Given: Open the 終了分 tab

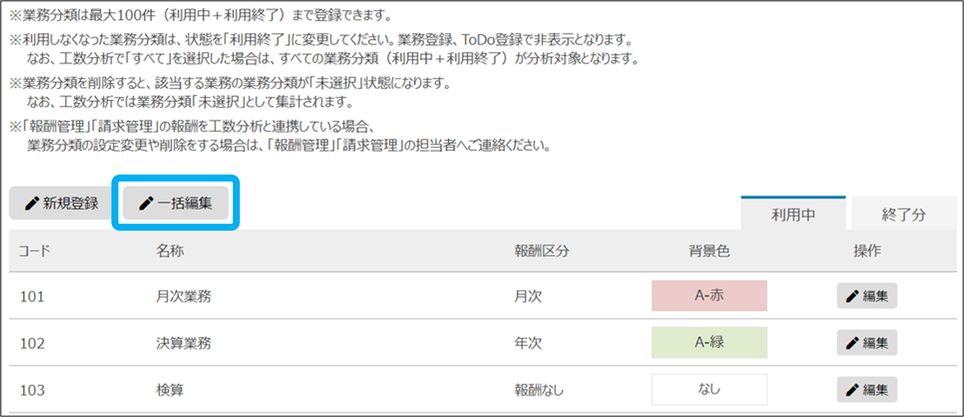Looking at the screenshot, I should pos(903,214).
